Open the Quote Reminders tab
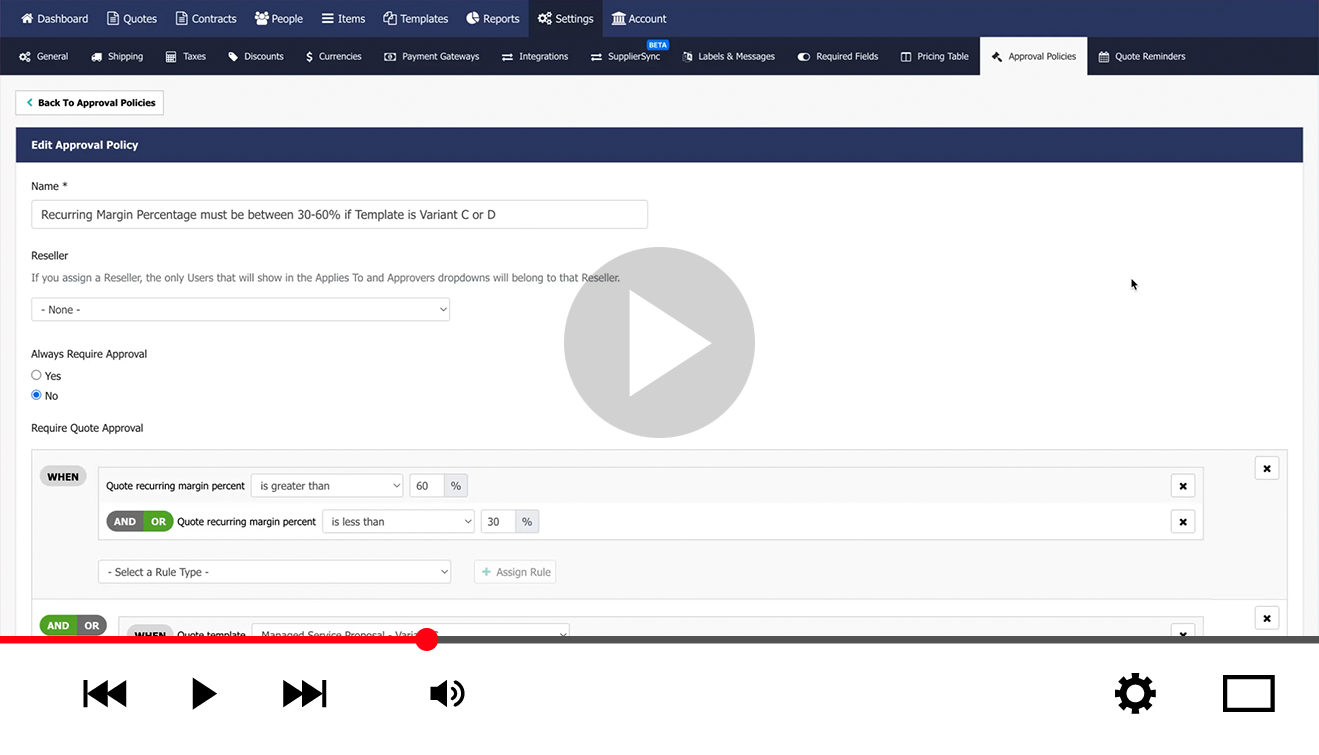1319x755 pixels. pyautogui.click(x=1141, y=57)
